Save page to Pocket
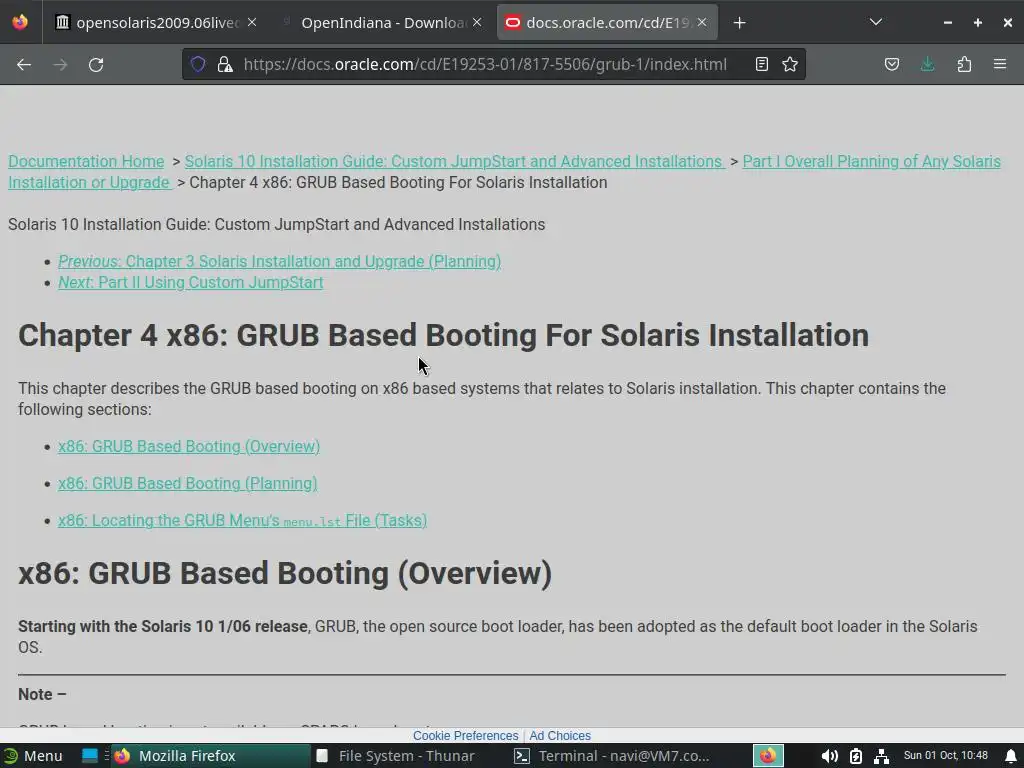Image resolution: width=1024 pixels, height=768 pixels. 892,64
